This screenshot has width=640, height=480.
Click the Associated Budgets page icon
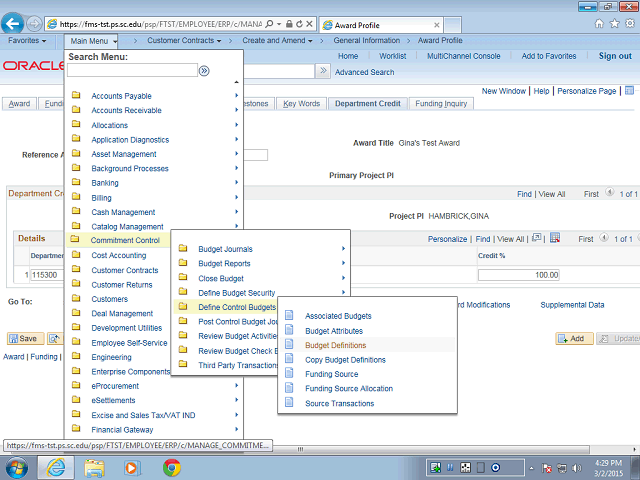(290, 316)
